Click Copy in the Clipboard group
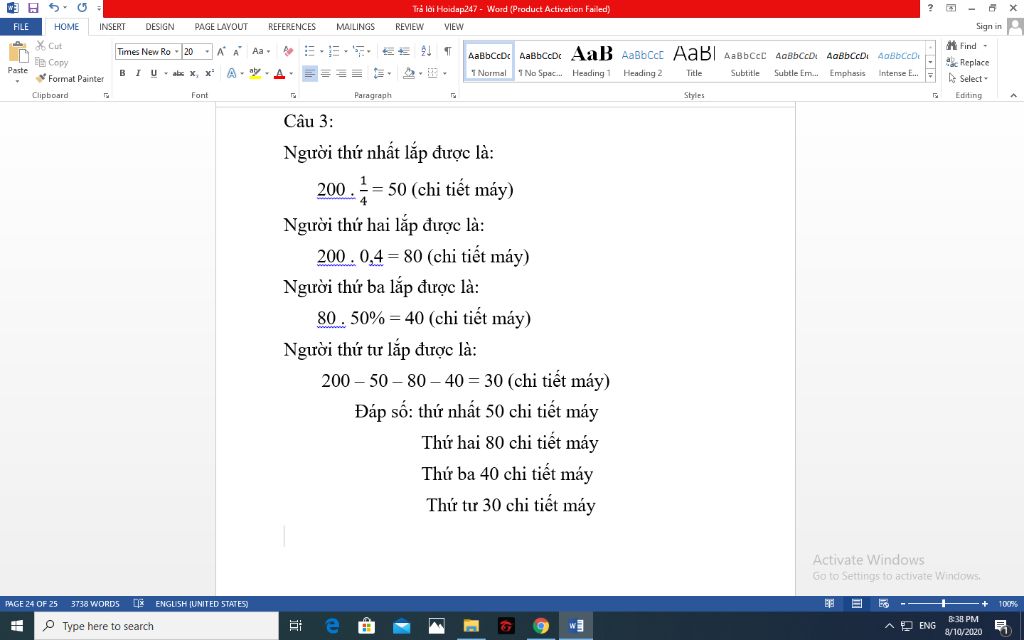Screen dimensions: 1024x640 (52, 62)
